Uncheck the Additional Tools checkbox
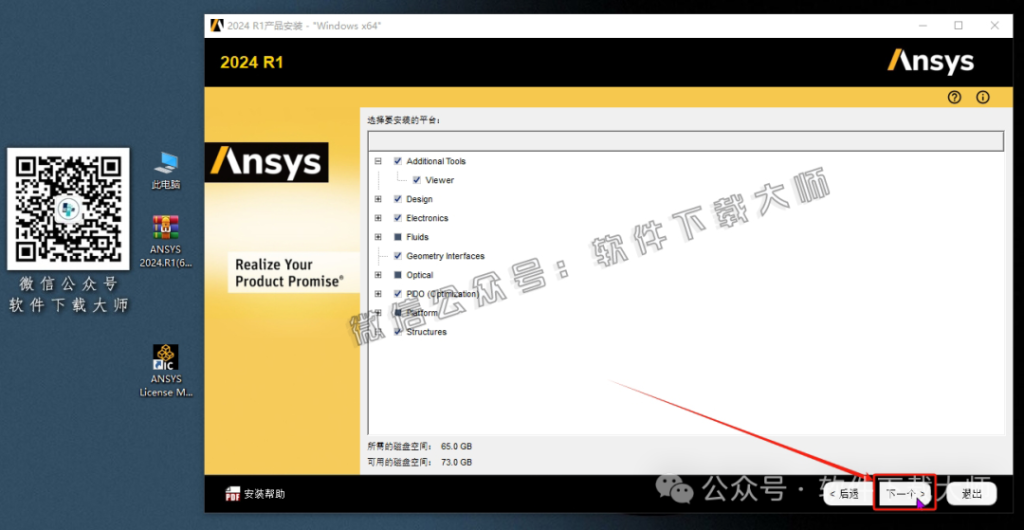The height and width of the screenshot is (530, 1024). tap(398, 161)
